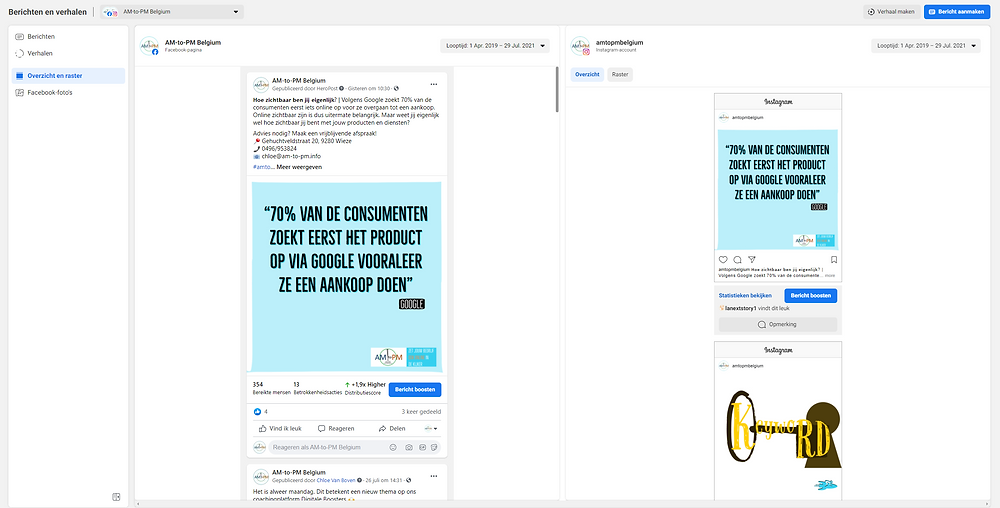Open the Instagram account Looptijd date range dropdown
This screenshot has width=1000, height=508.
click(x=926, y=46)
